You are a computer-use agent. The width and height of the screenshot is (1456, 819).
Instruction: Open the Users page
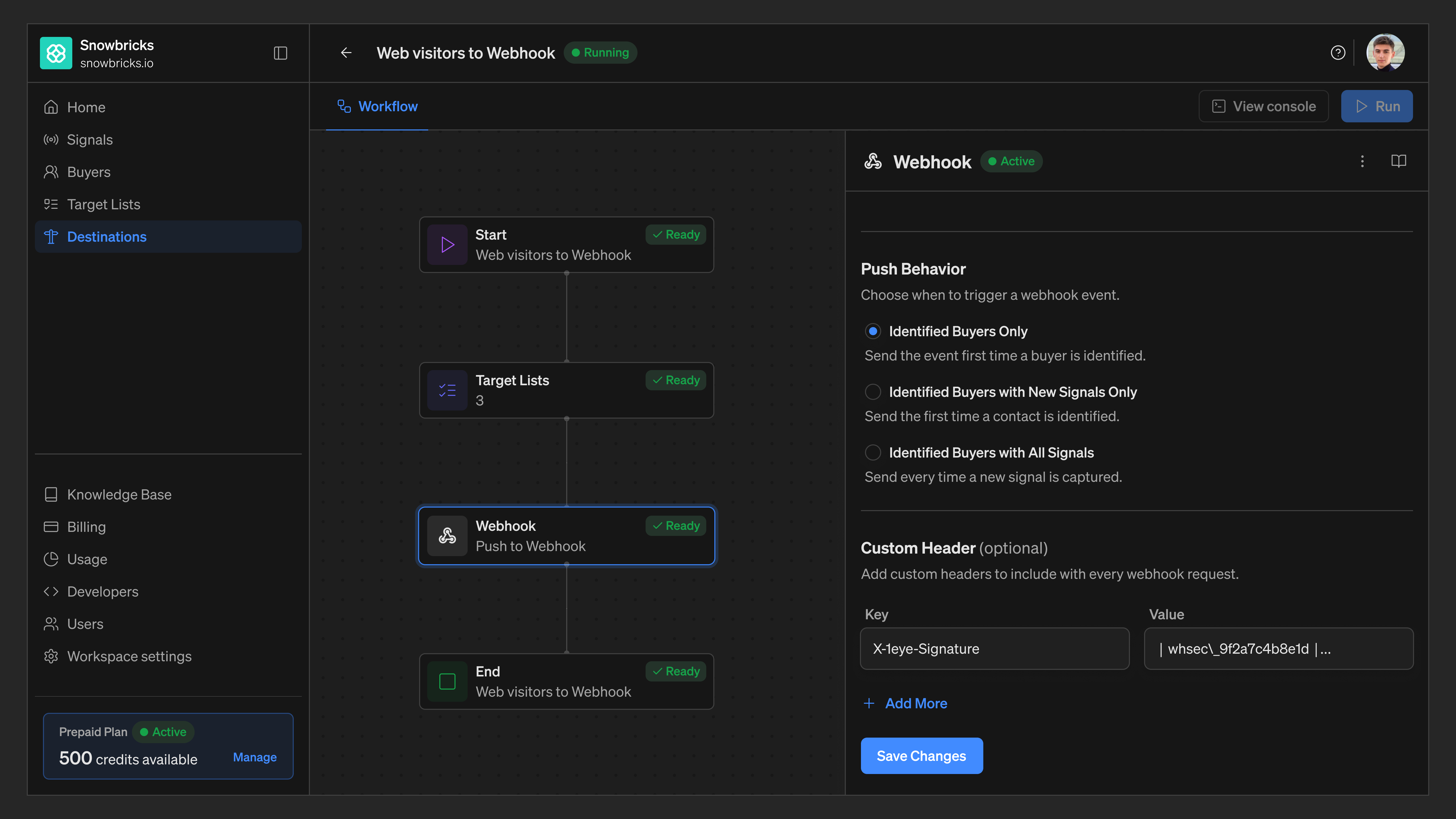pyautogui.click(x=168, y=624)
